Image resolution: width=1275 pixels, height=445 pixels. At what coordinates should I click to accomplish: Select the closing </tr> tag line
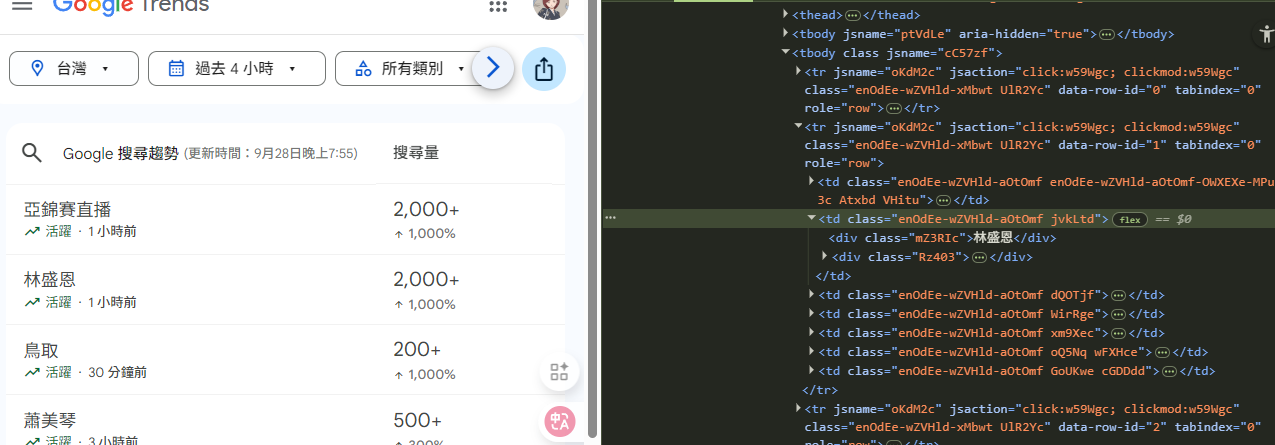(820, 390)
